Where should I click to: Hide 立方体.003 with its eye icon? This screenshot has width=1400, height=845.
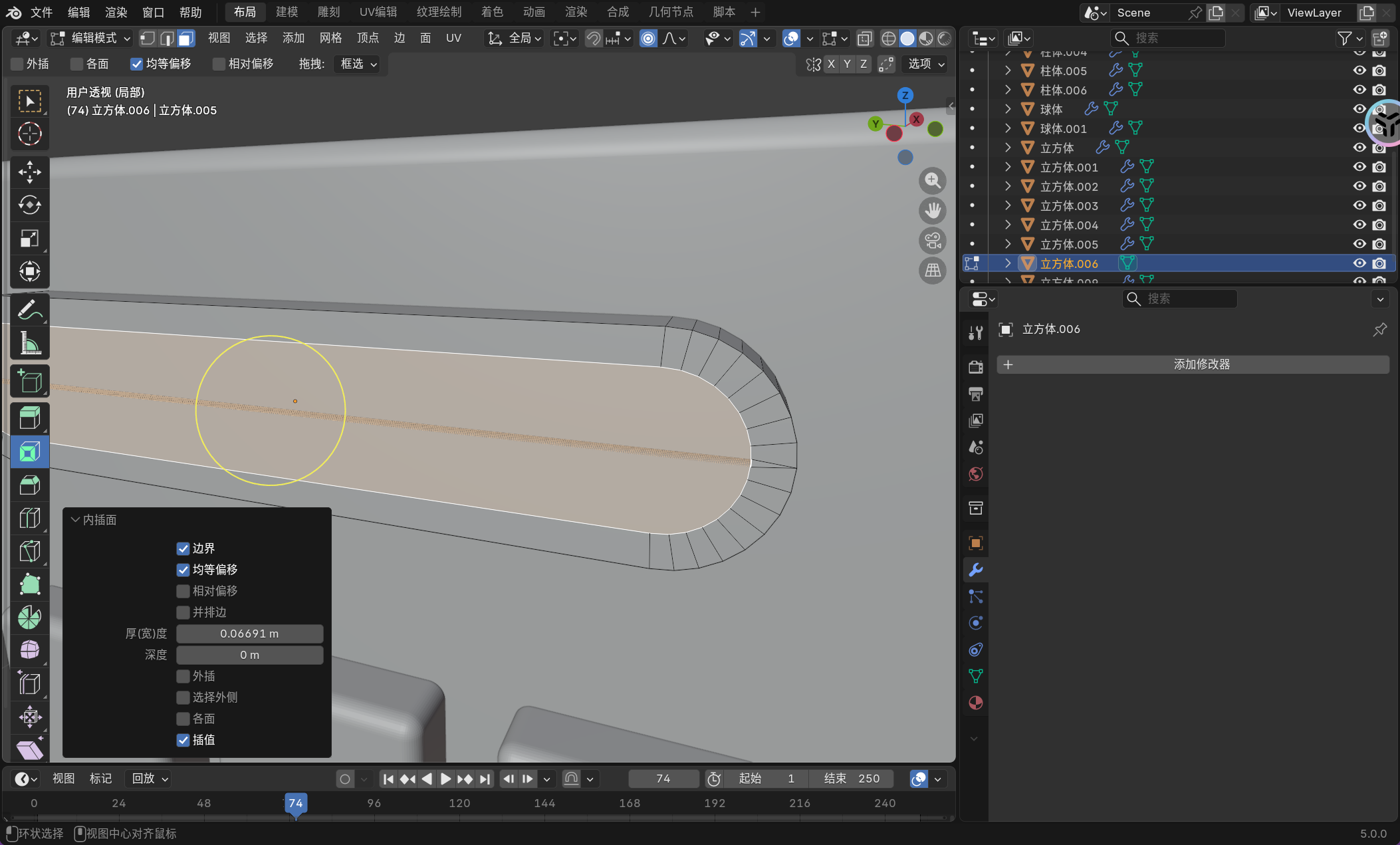[x=1359, y=205]
